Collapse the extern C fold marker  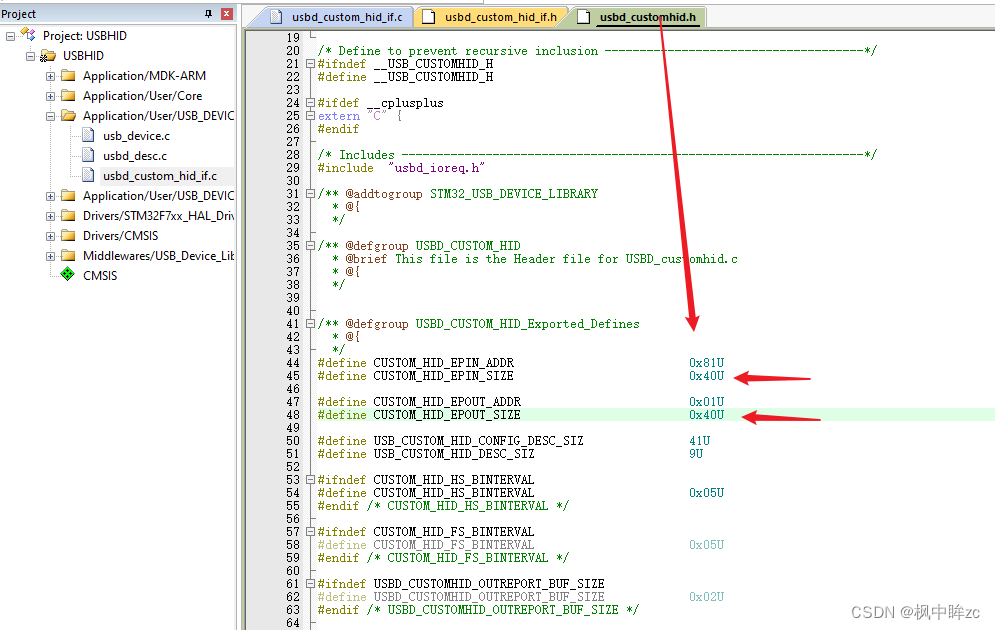pos(311,116)
